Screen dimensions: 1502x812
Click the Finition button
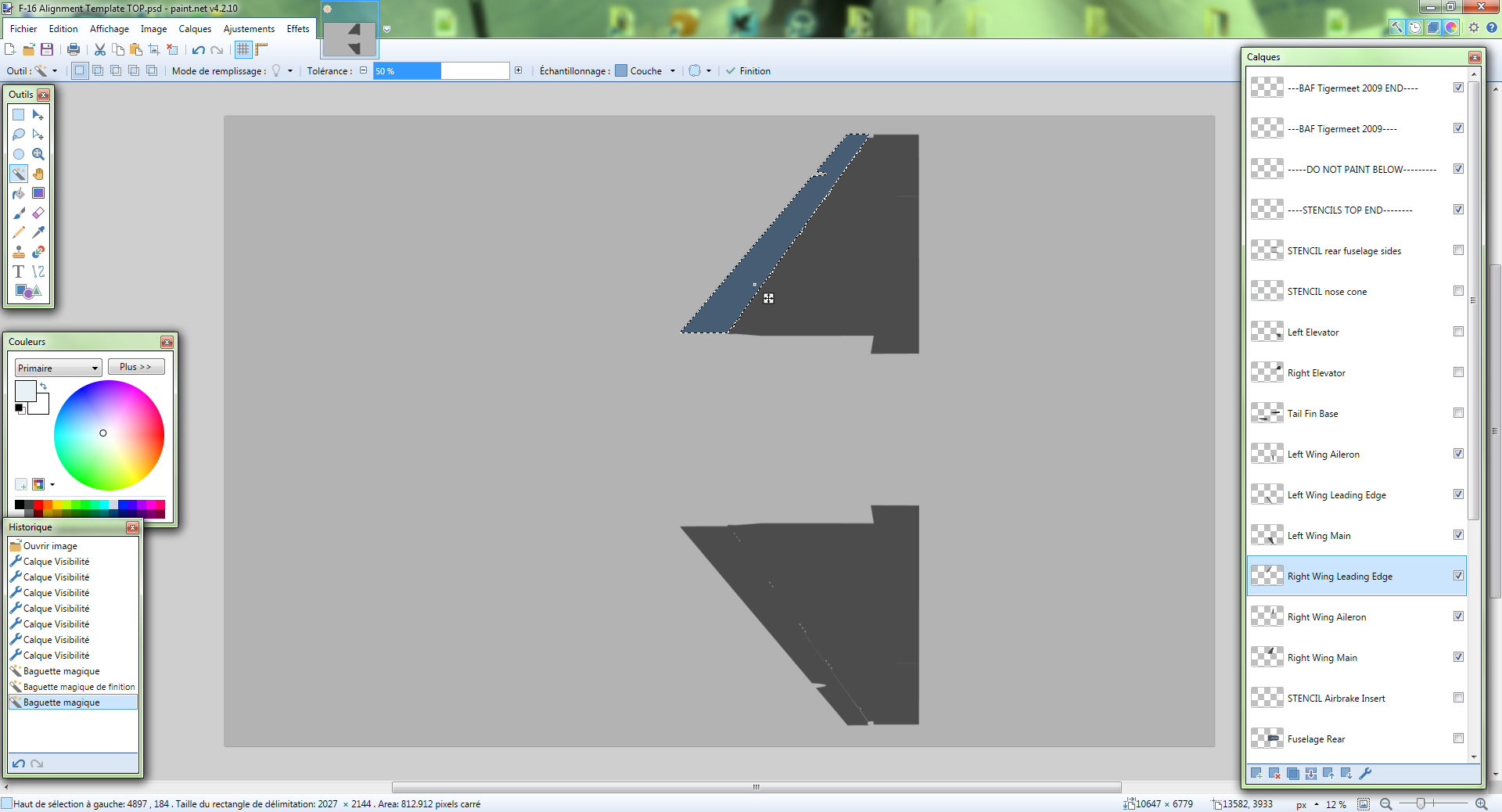tap(748, 71)
